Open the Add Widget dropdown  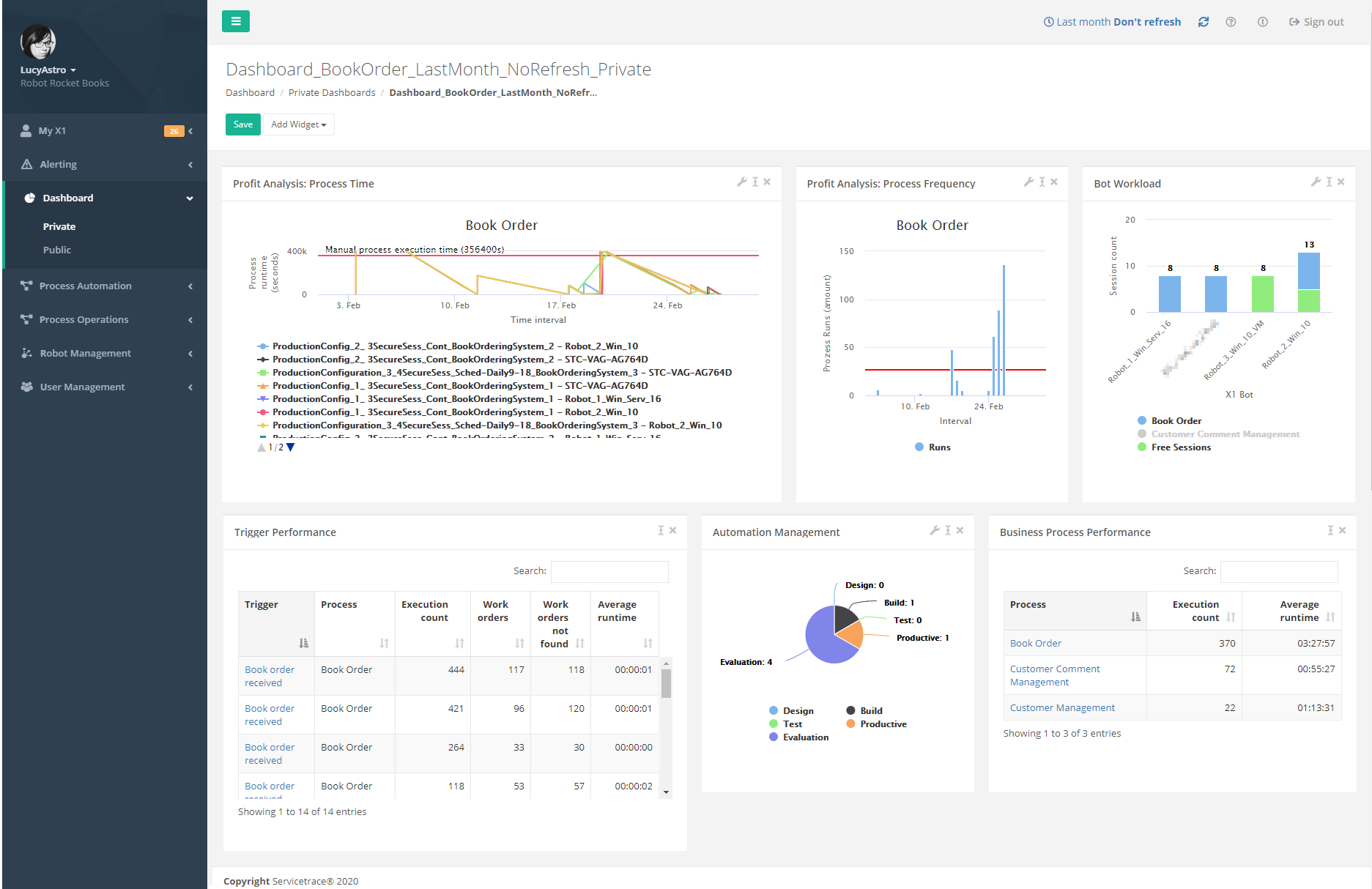(297, 124)
